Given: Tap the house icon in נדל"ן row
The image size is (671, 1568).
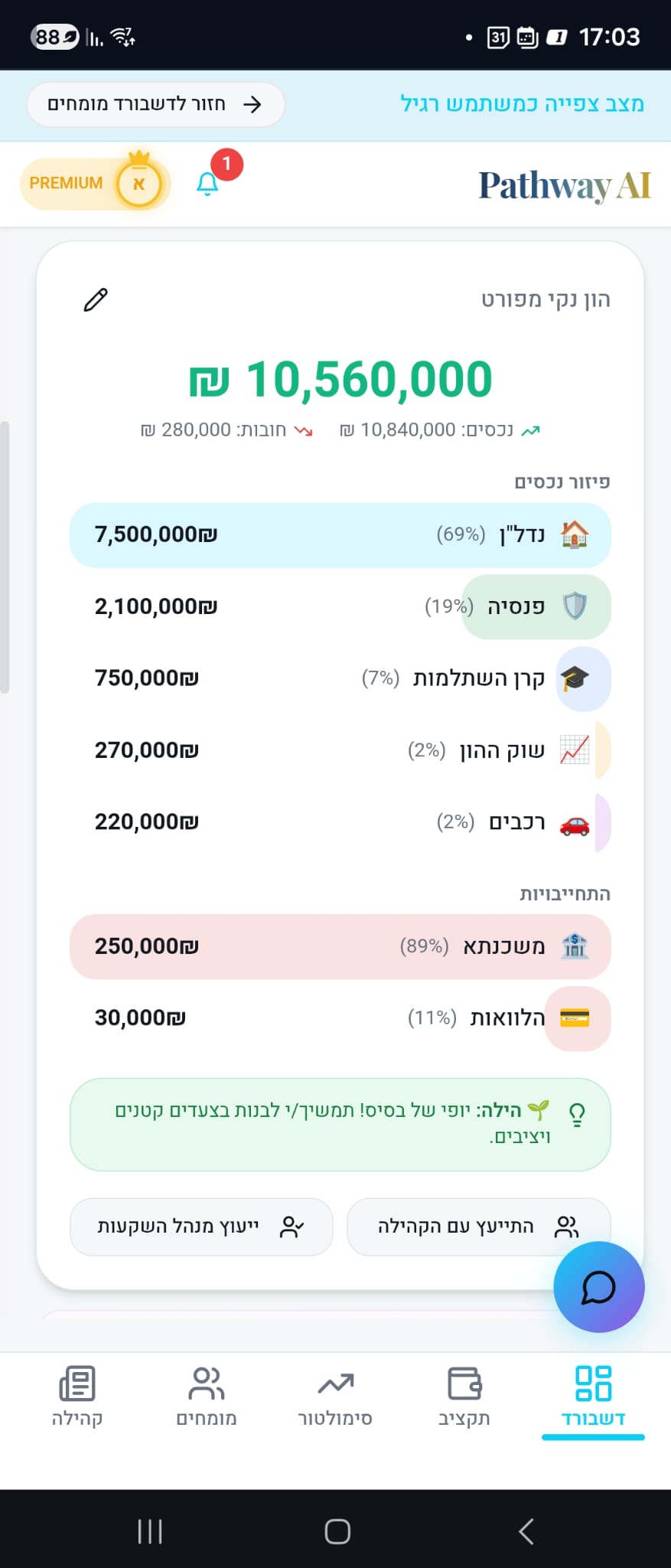Looking at the screenshot, I should pos(575,534).
